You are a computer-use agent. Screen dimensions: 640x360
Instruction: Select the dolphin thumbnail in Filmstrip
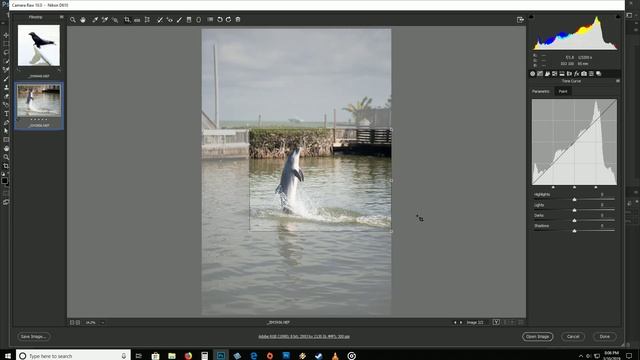tap(39, 101)
